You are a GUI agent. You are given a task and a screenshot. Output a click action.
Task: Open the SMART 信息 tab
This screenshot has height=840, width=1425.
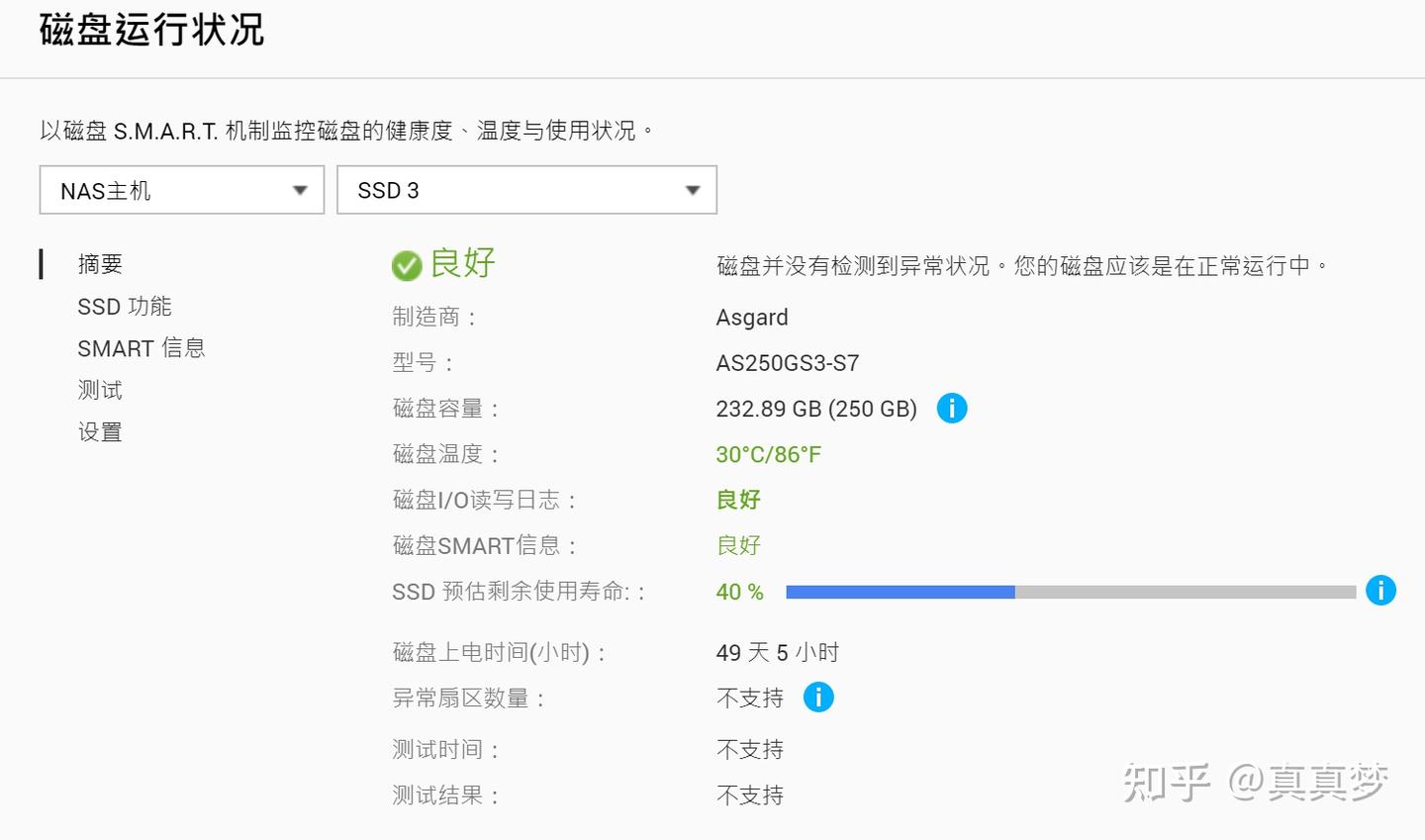coord(142,348)
